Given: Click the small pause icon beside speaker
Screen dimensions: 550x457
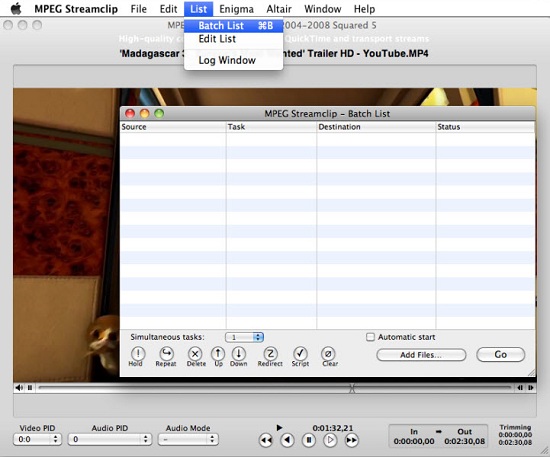Looking at the screenshot, I should click(x=30, y=388).
